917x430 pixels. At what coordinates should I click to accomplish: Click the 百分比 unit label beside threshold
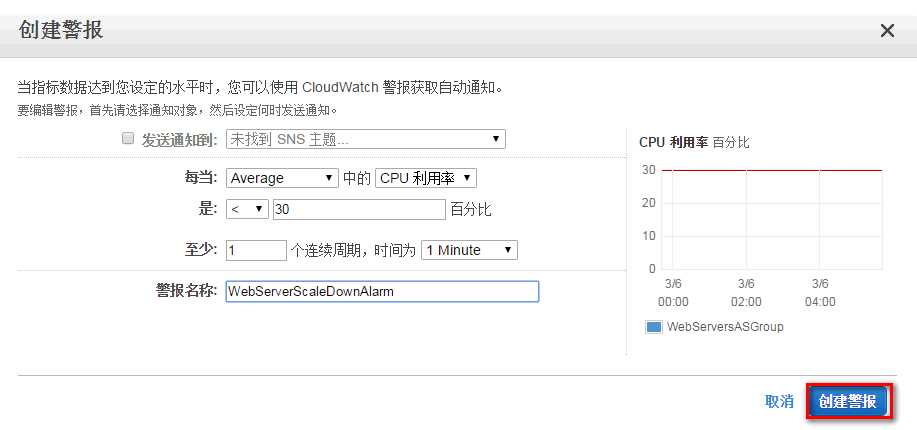(470, 209)
